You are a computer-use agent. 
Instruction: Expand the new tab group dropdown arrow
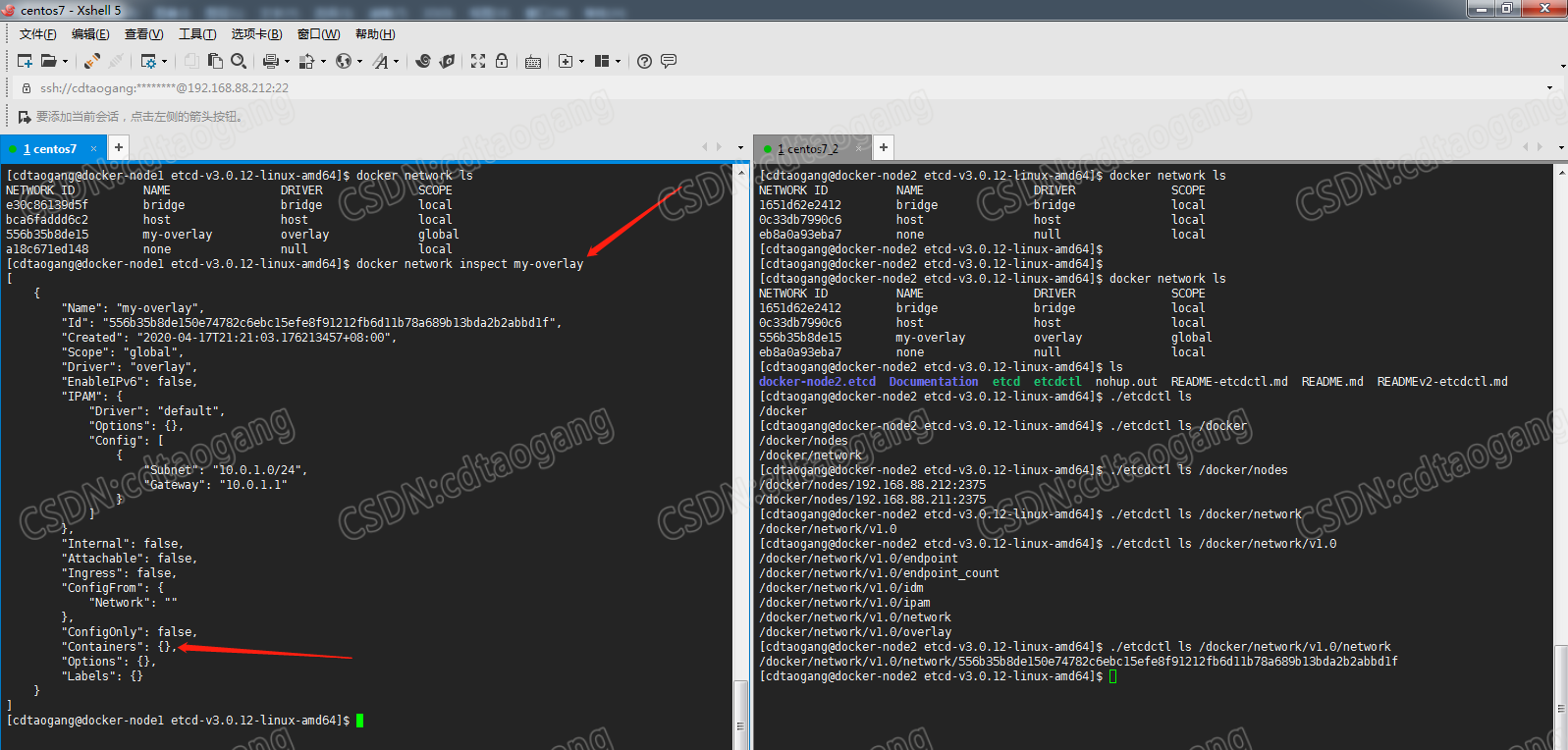pyautogui.click(x=581, y=61)
